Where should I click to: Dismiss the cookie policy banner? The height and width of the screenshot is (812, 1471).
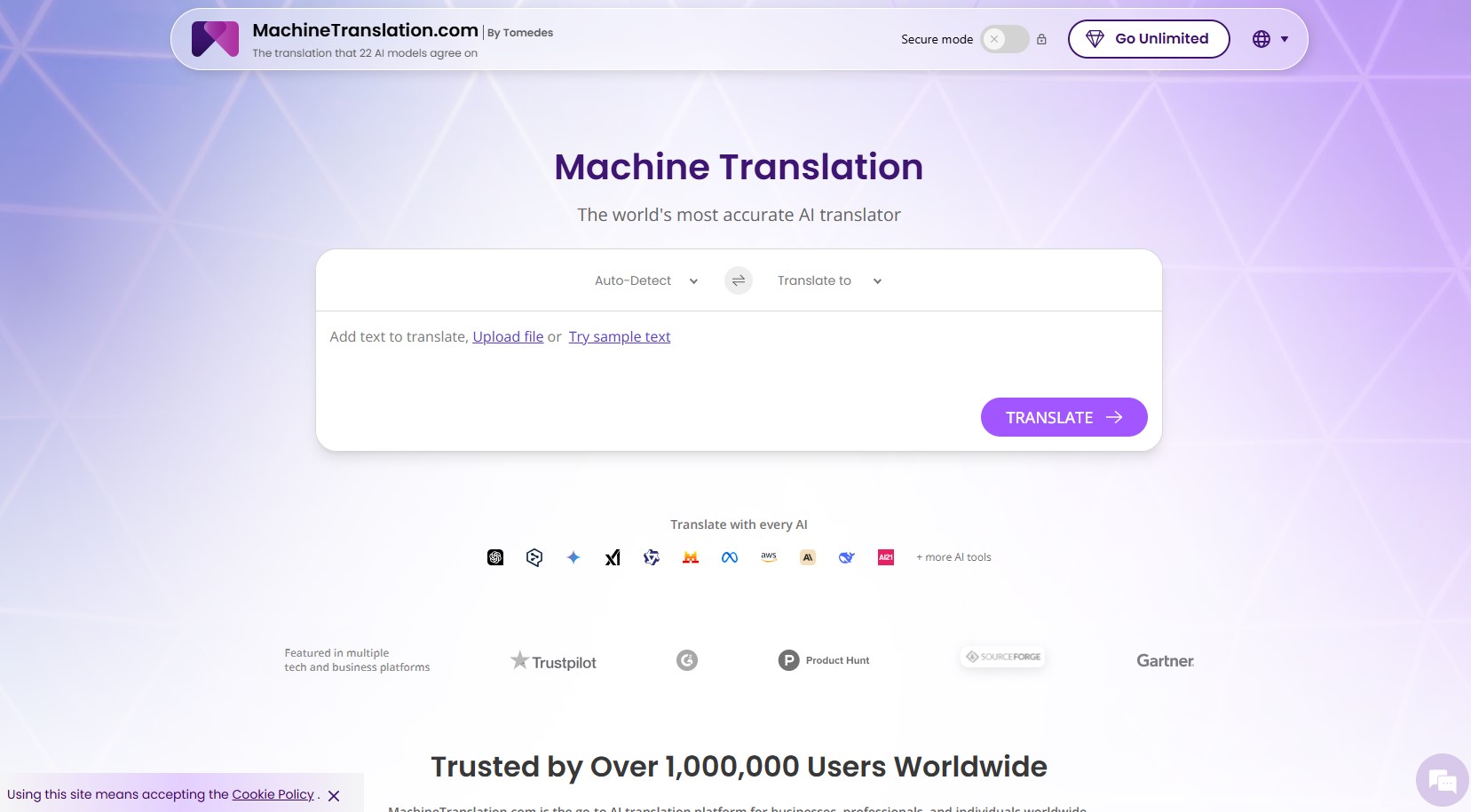(x=334, y=796)
